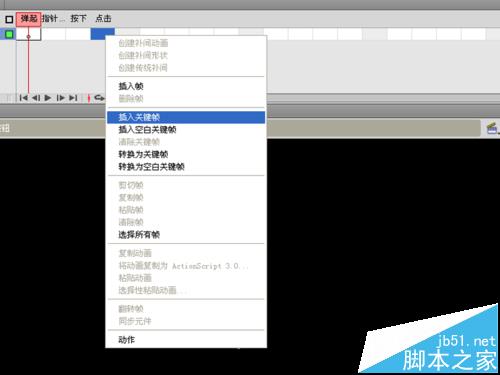Toggle the green layer outline square

(9, 34)
